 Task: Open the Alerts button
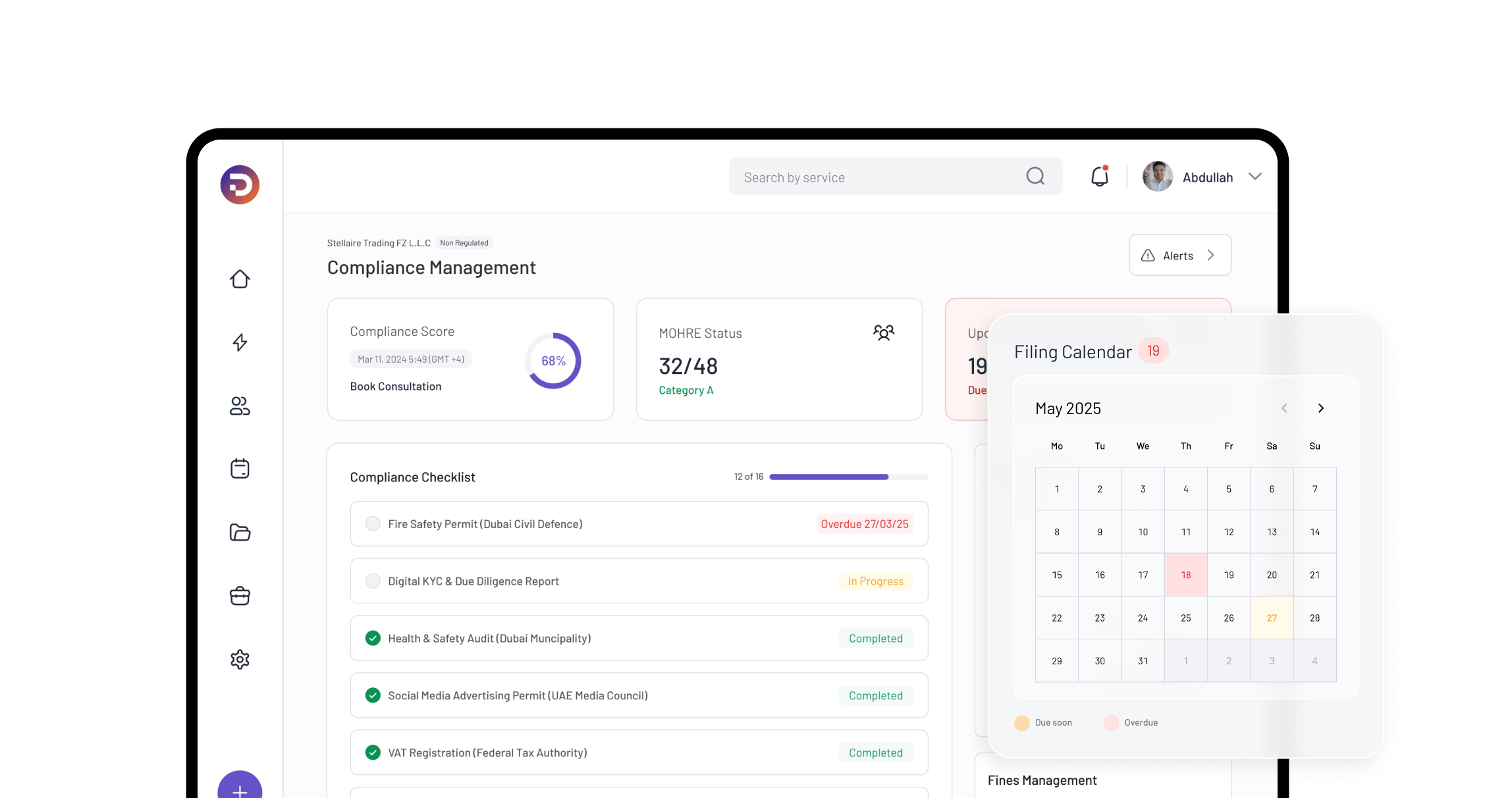(1180, 255)
